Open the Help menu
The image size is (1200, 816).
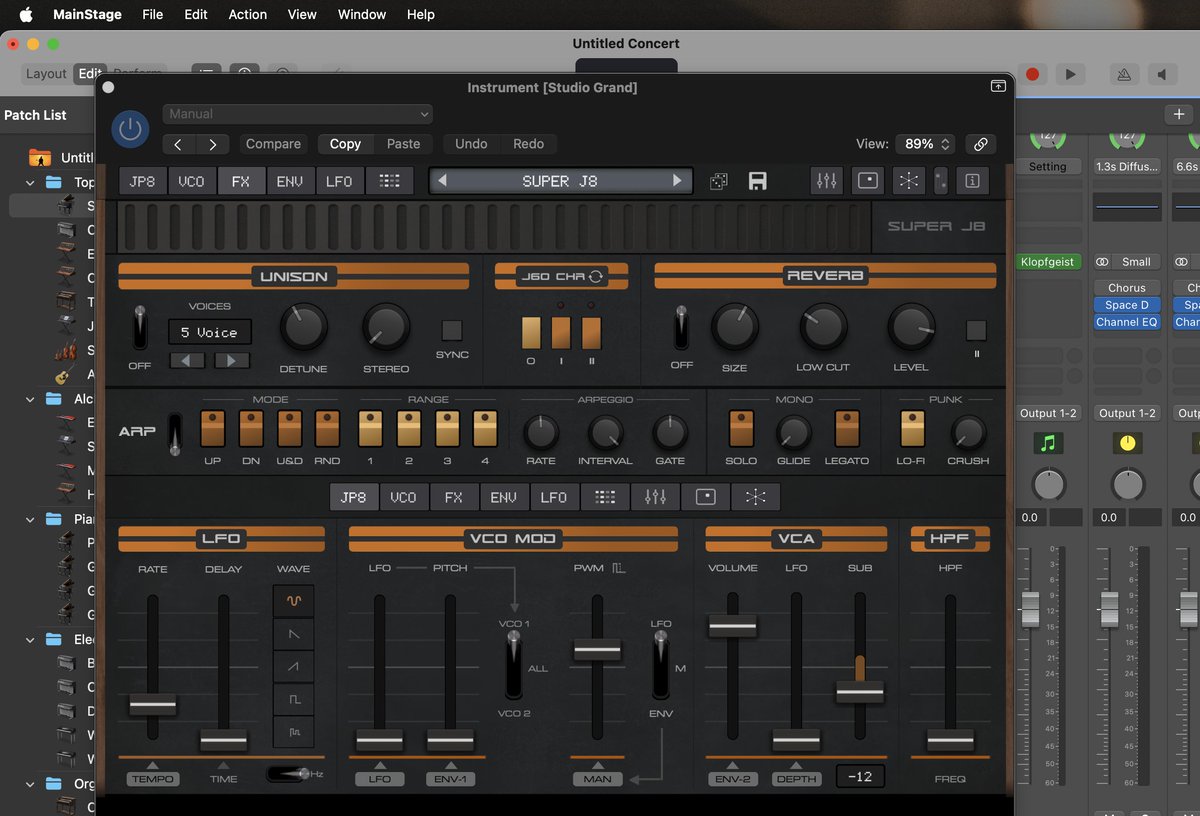[421, 14]
